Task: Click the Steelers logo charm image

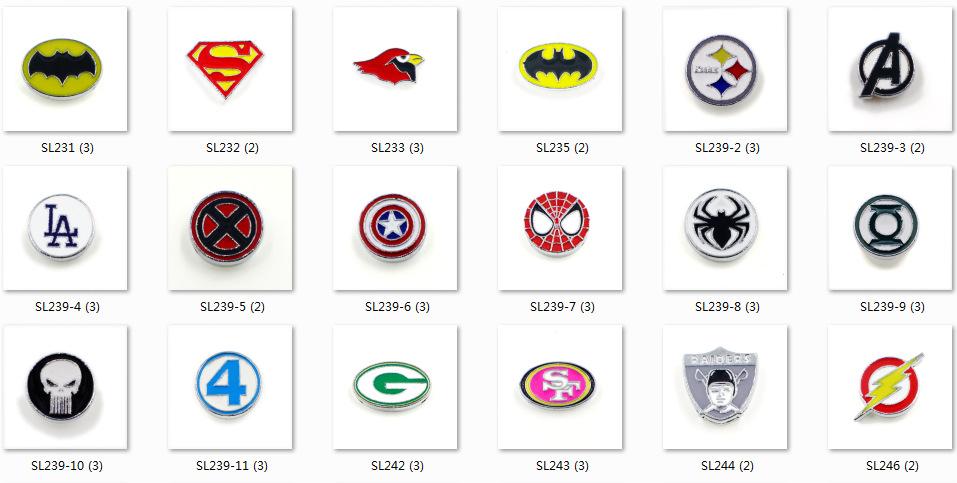Action: coord(725,69)
